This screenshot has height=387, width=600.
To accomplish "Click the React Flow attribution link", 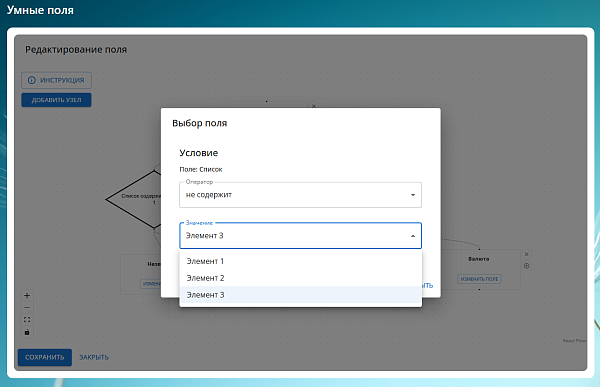I will [x=574, y=340].
